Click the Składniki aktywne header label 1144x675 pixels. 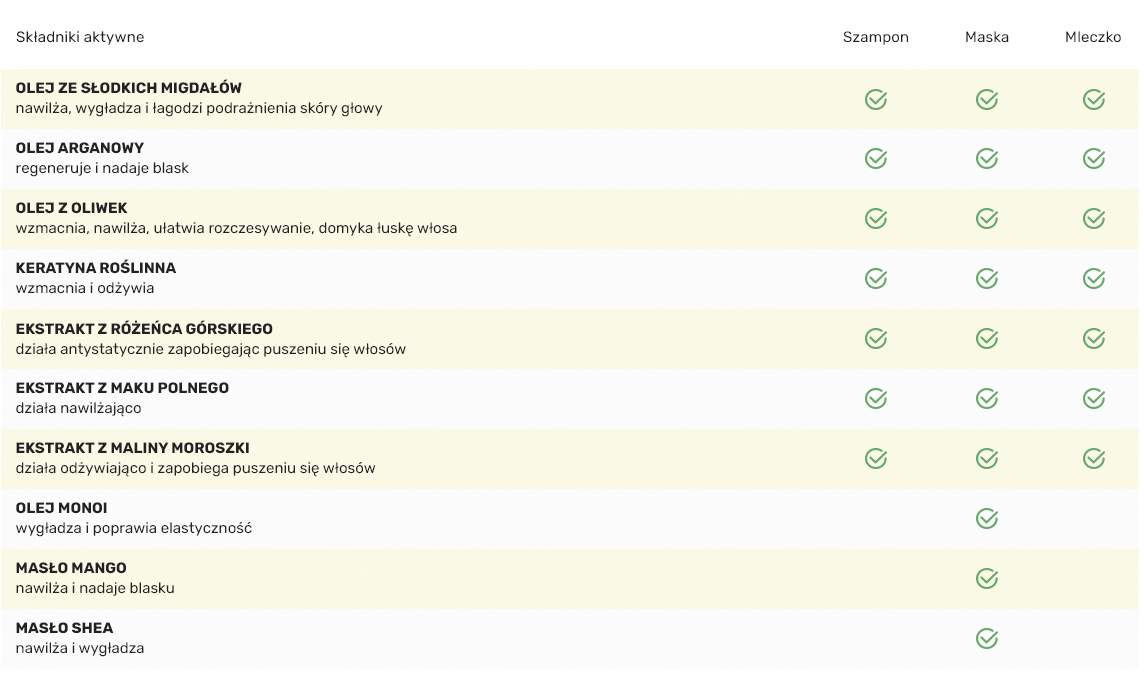80,37
